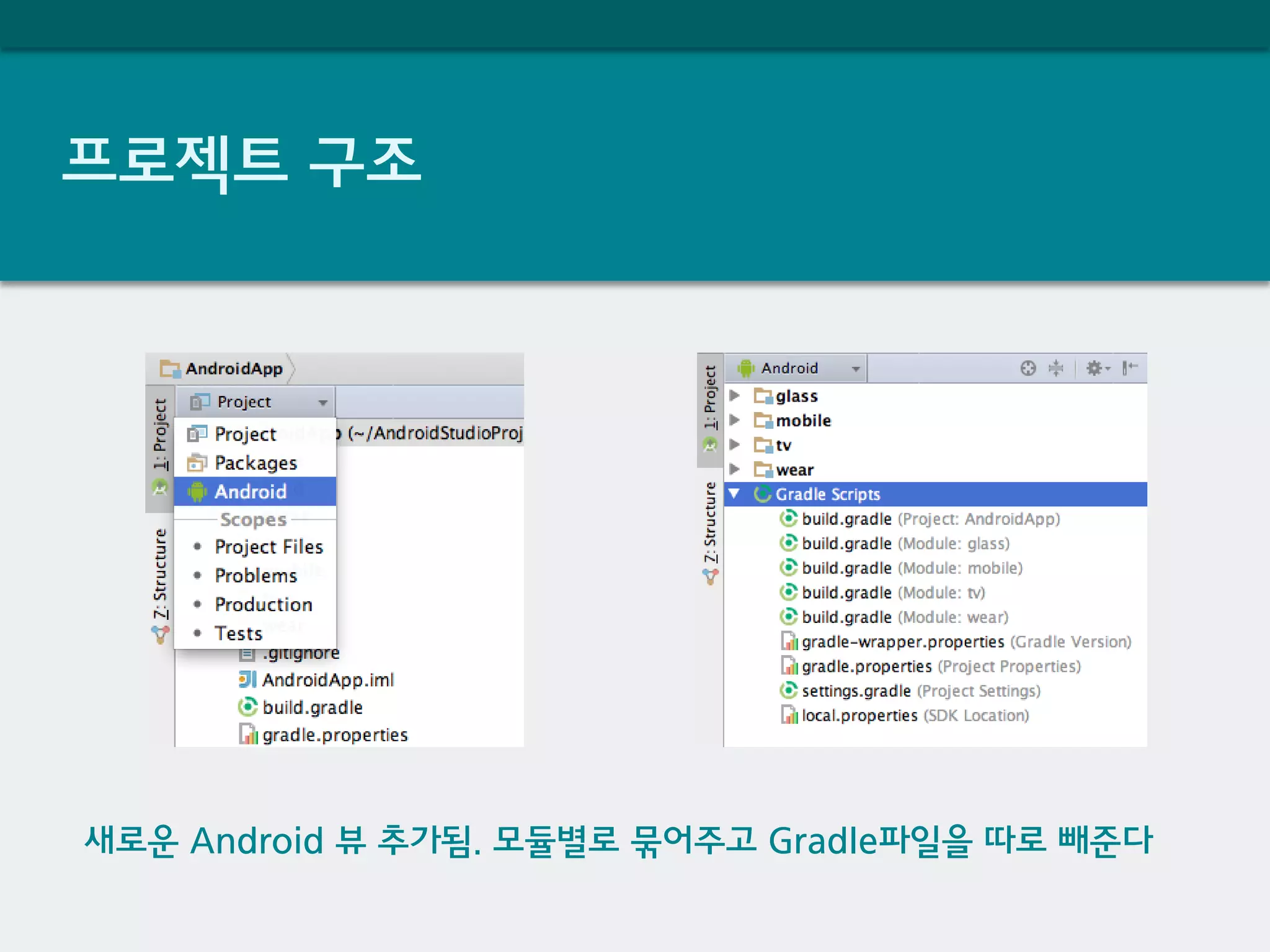Image resolution: width=1270 pixels, height=952 pixels.
Task: Open build.gradle (Module: glass)
Action: click(x=895, y=544)
